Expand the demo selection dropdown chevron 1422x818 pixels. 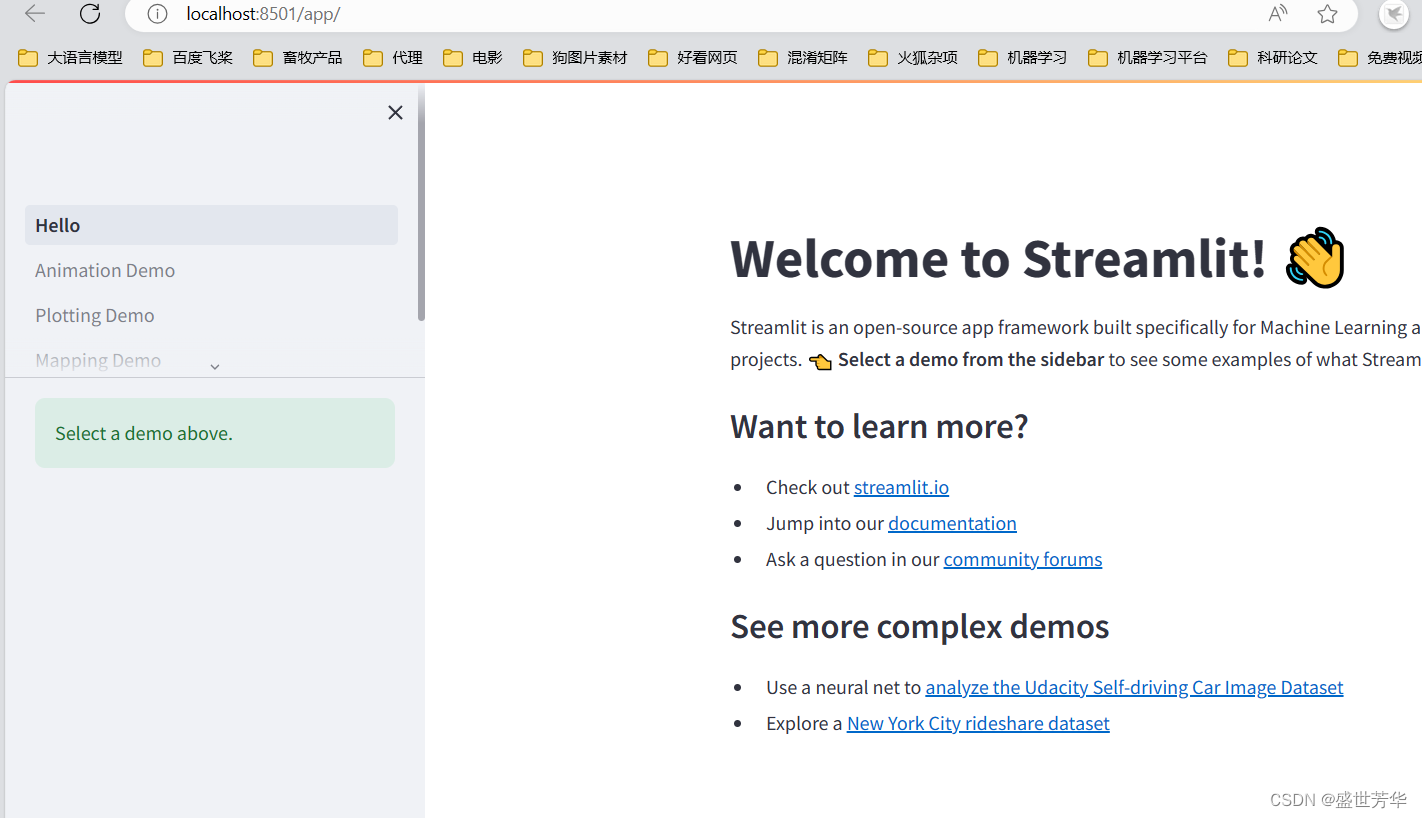[214, 366]
